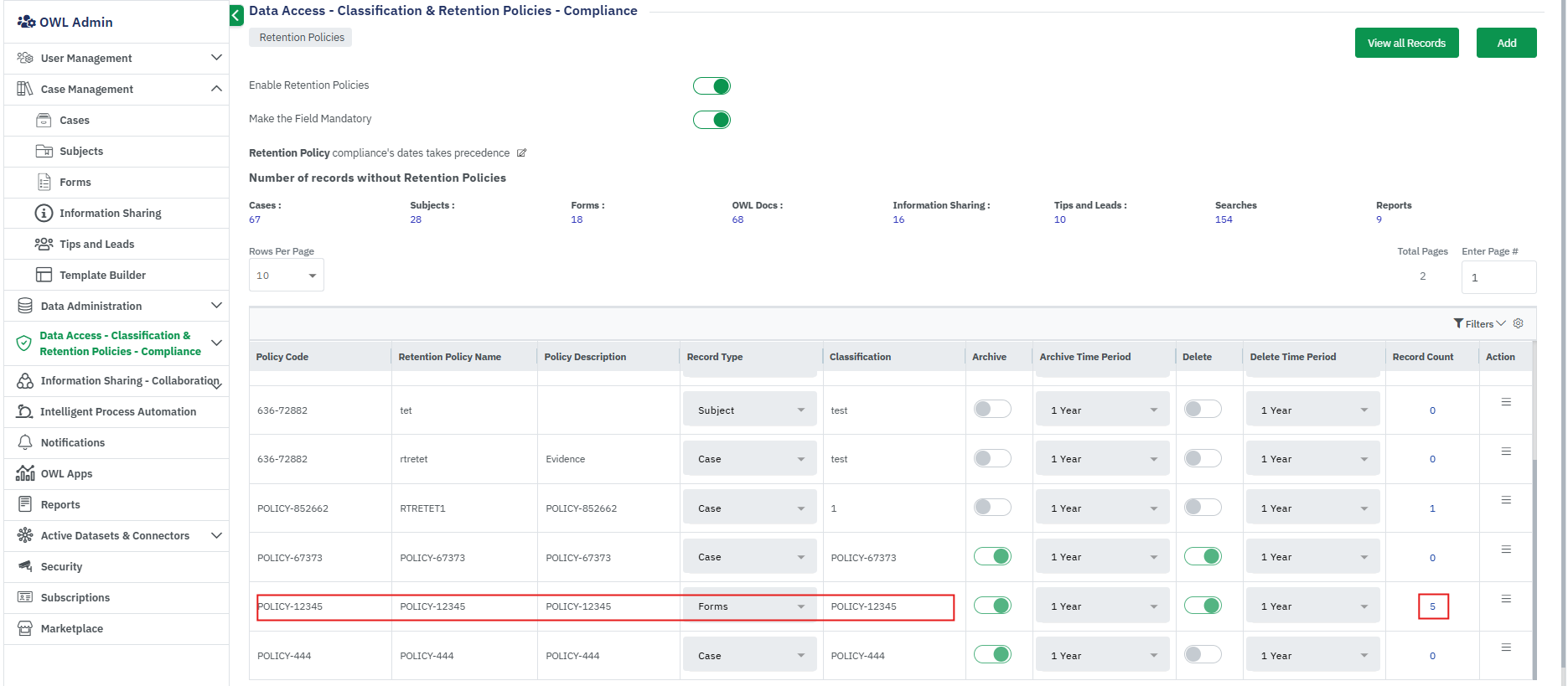Viewport: 1568px width, 686px height.
Task: Click the Enter Page # input field
Action: click(x=1498, y=277)
